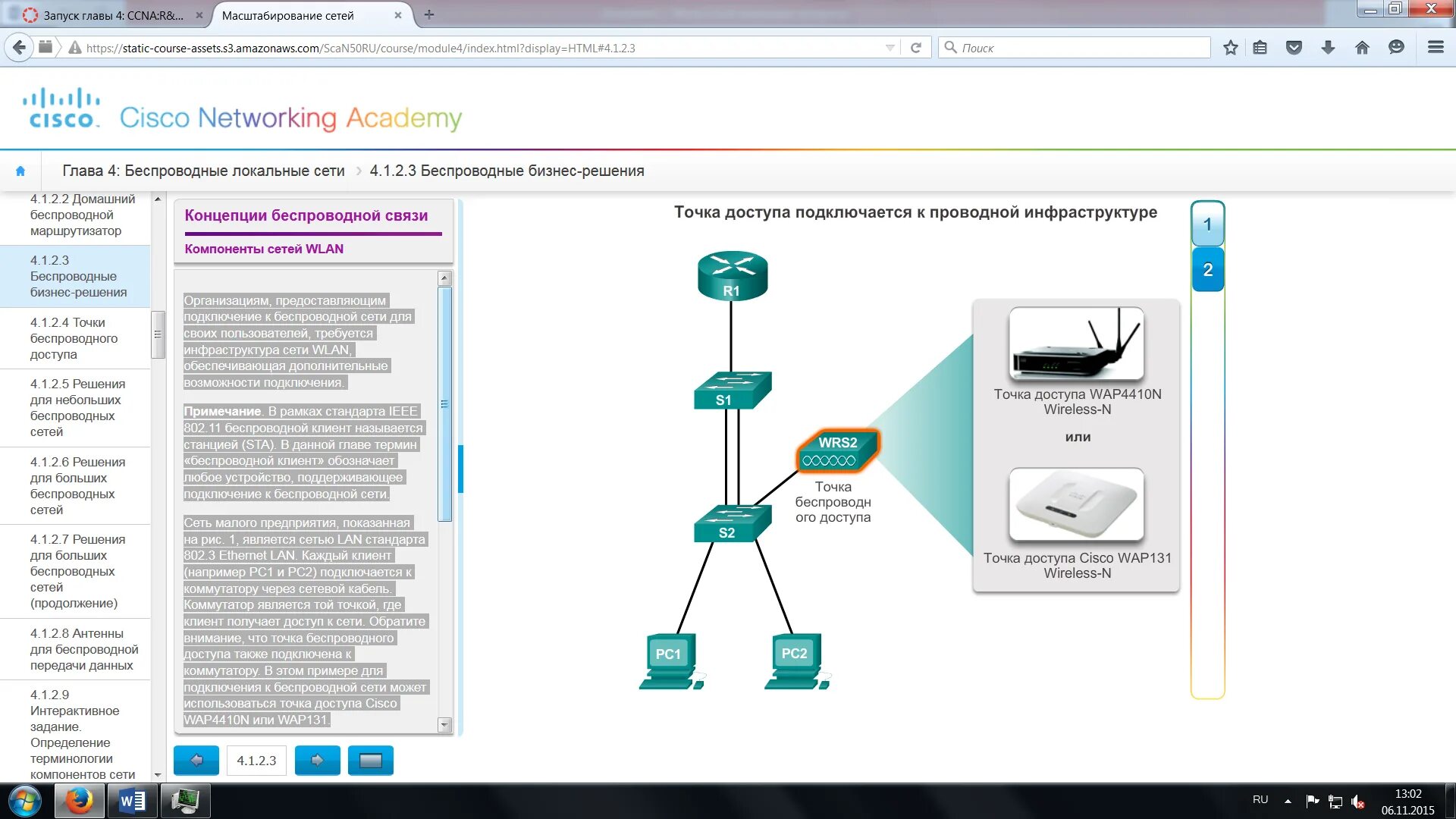This screenshot has width=1456, height=819.
Task: Open the clock showing 13:02
Action: point(1408,802)
